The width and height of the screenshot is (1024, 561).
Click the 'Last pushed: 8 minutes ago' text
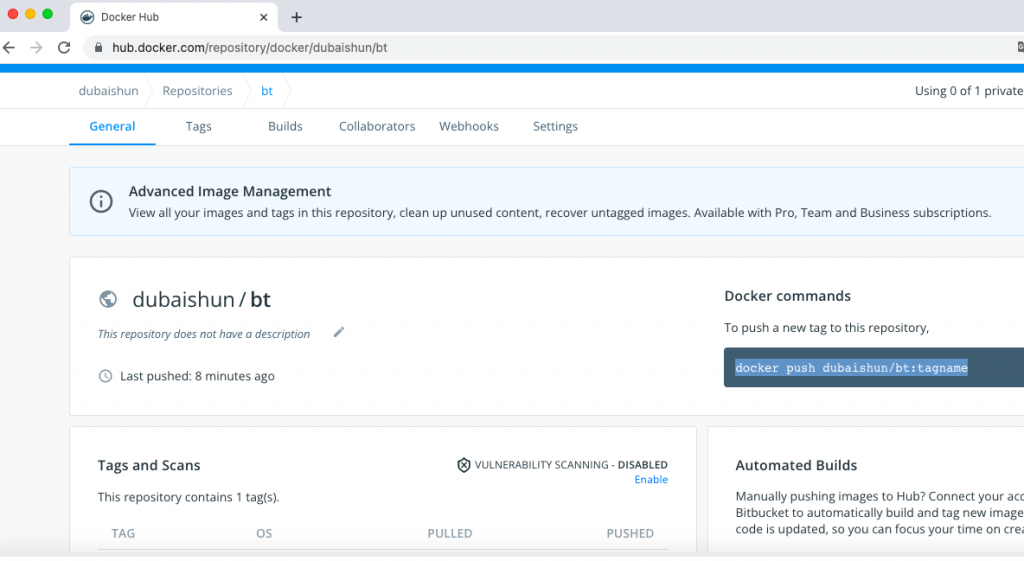[197, 376]
